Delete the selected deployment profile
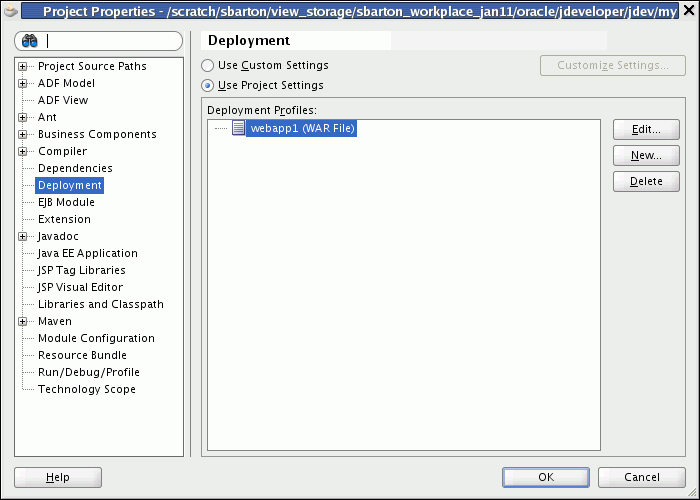Image resolution: width=700 pixels, height=500 pixels. (646, 181)
